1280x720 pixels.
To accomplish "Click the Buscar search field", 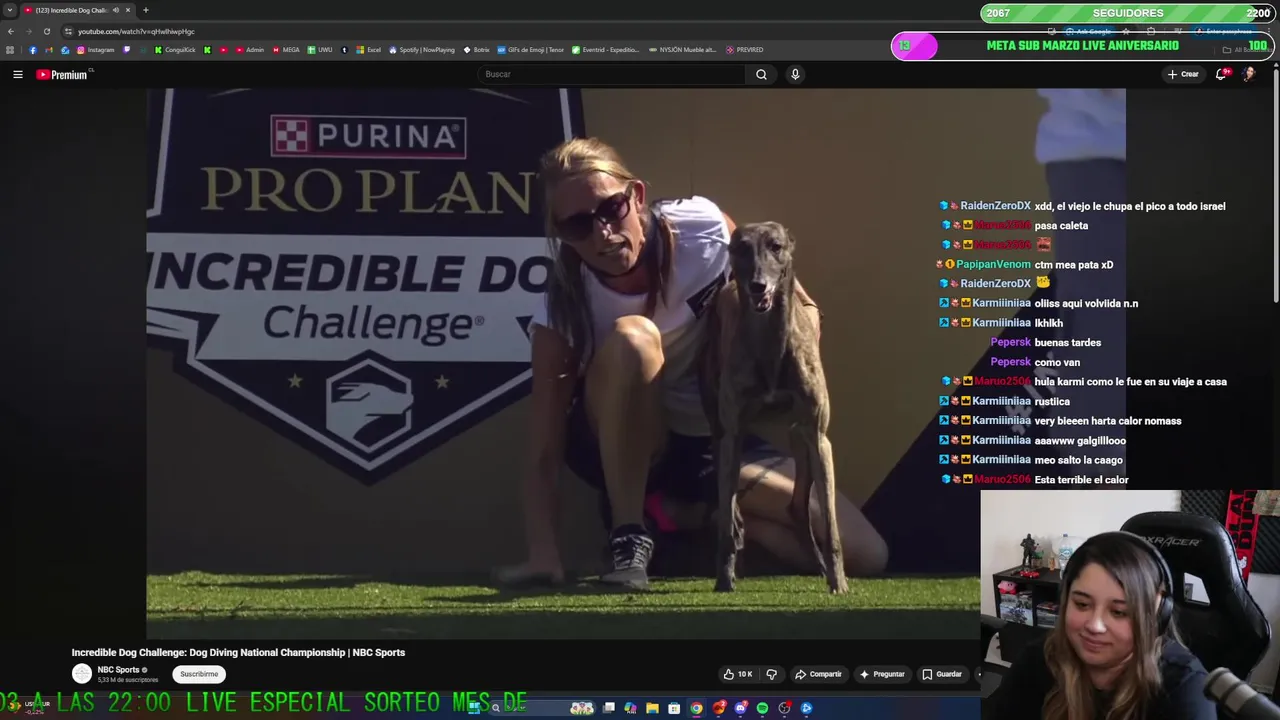I will click(612, 74).
